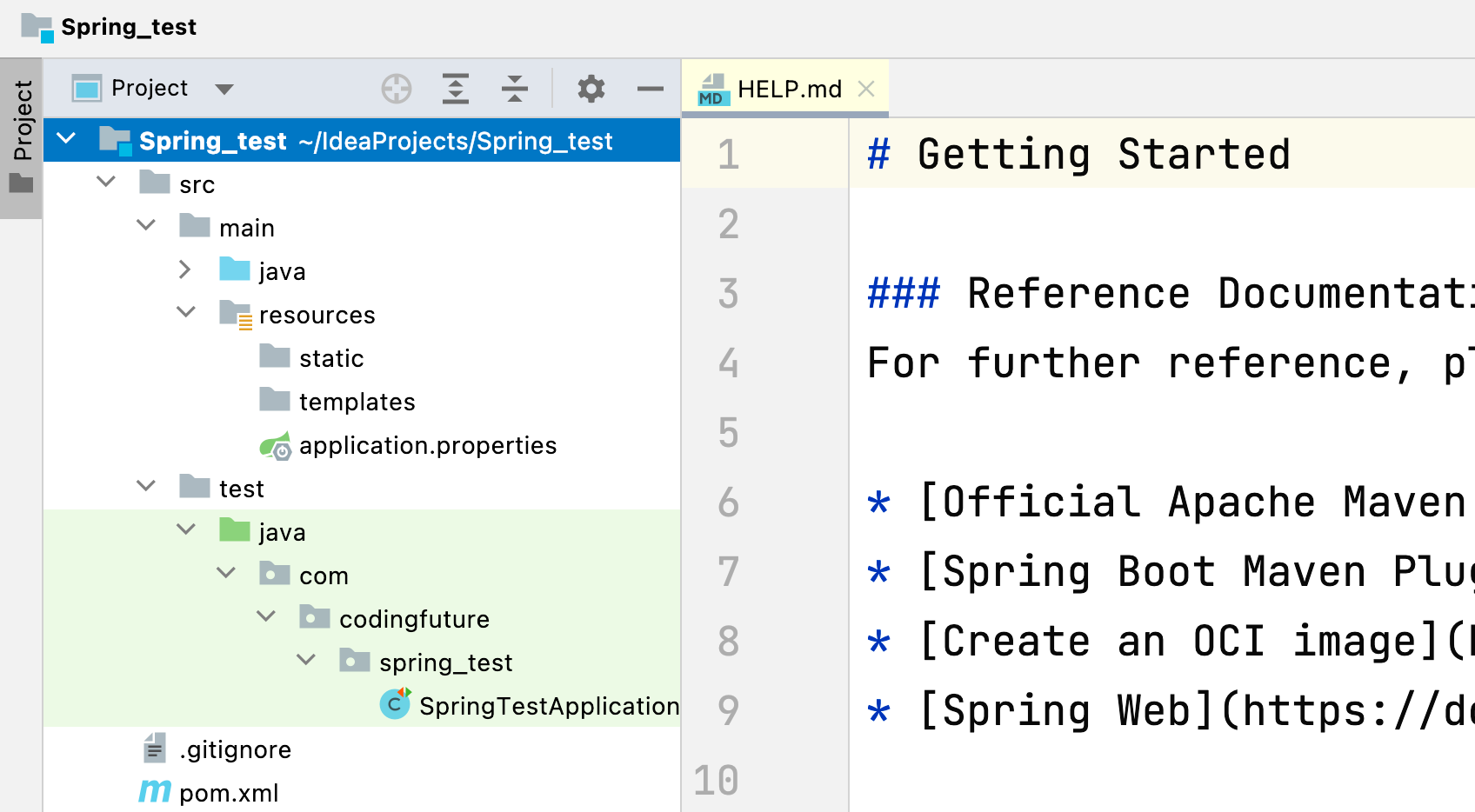This screenshot has width=1475, height=812.
Task: Select the .gitignore file
Action: pos(235,749)
